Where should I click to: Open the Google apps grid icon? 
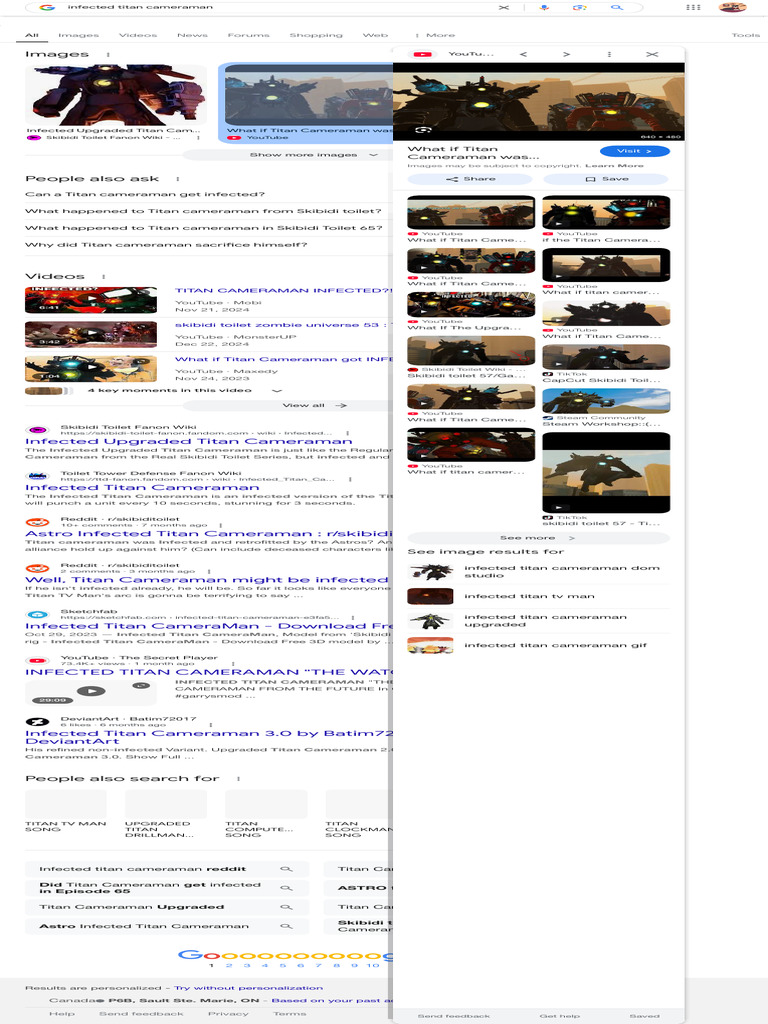click(x=694, y=7)
